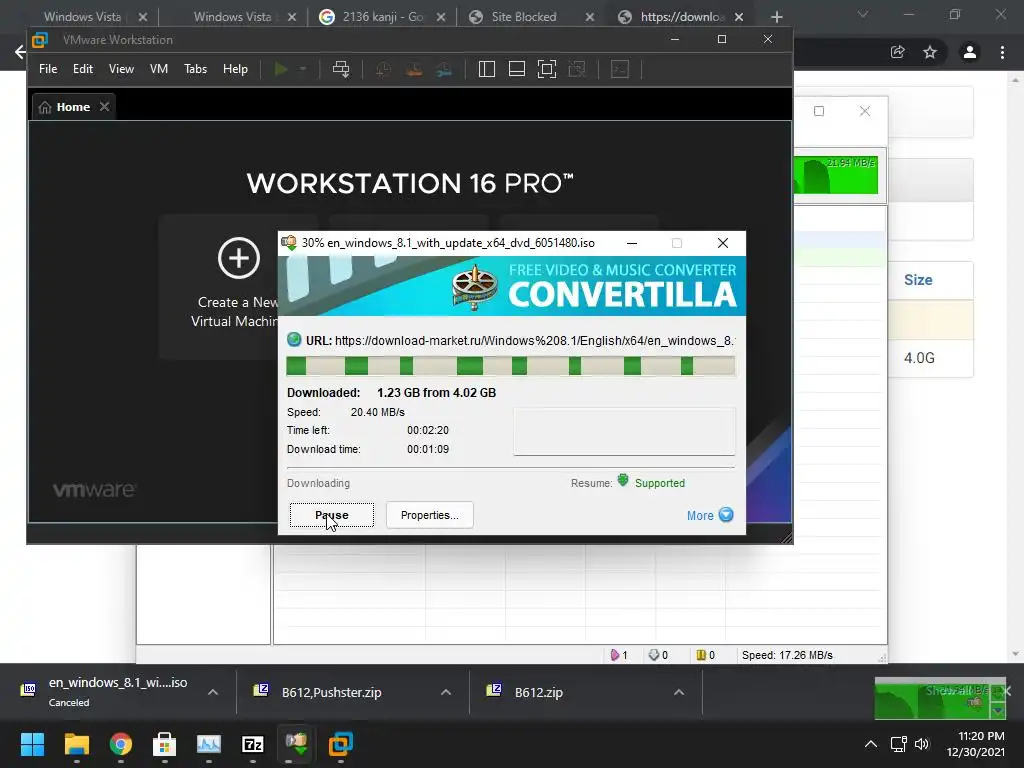
Task: Click the take snapshot toolbar icon
Action: coord(383,69)
